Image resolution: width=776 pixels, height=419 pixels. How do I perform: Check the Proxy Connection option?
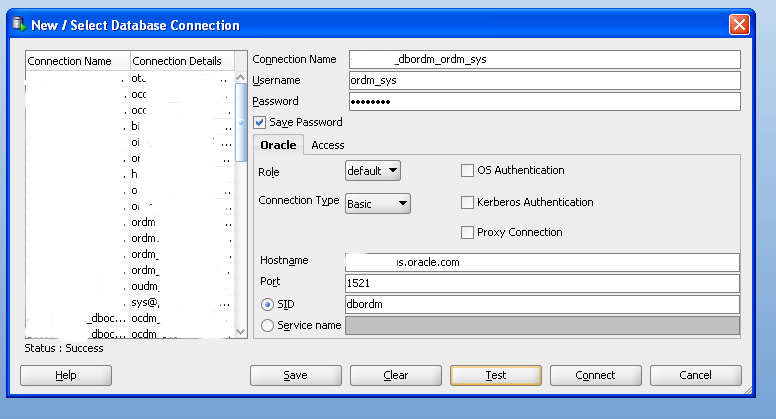[x=467, y=233]
